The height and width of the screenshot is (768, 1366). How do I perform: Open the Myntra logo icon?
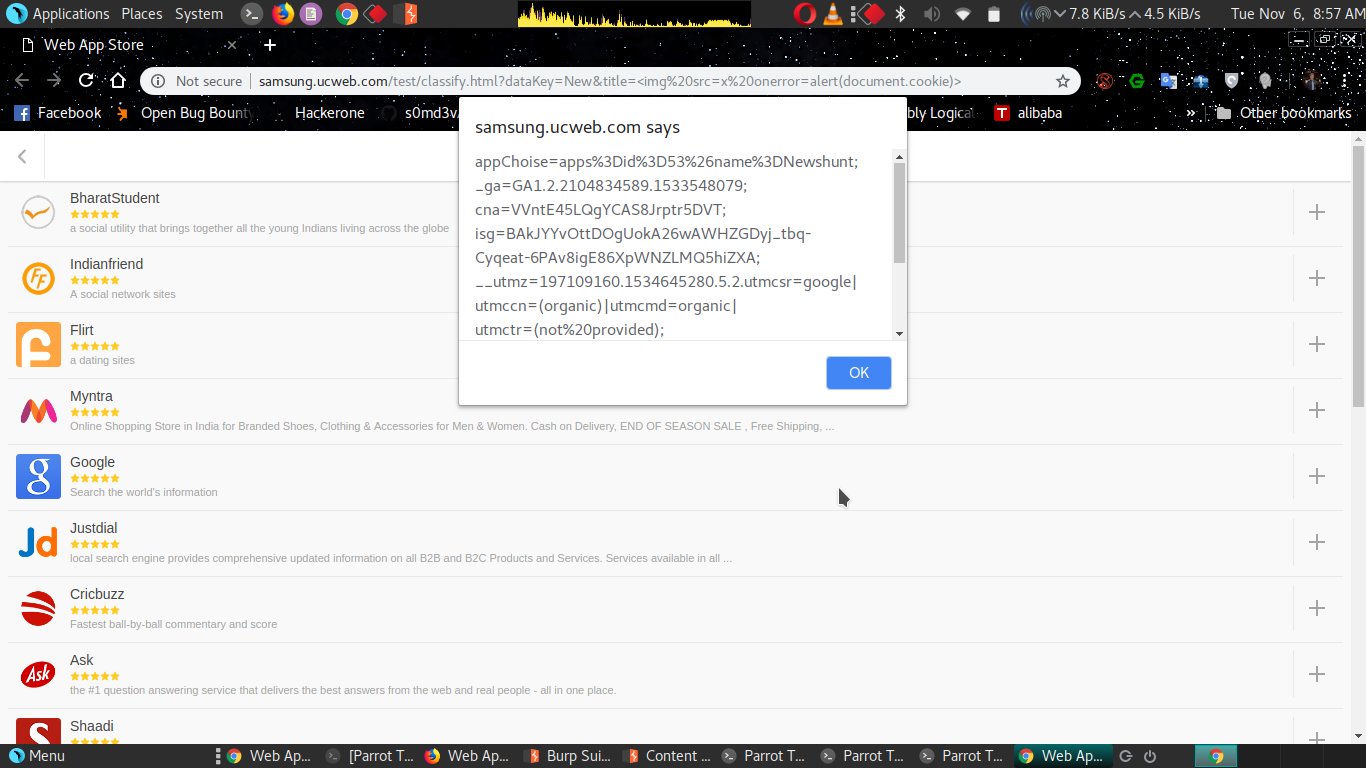coord(38,410)
